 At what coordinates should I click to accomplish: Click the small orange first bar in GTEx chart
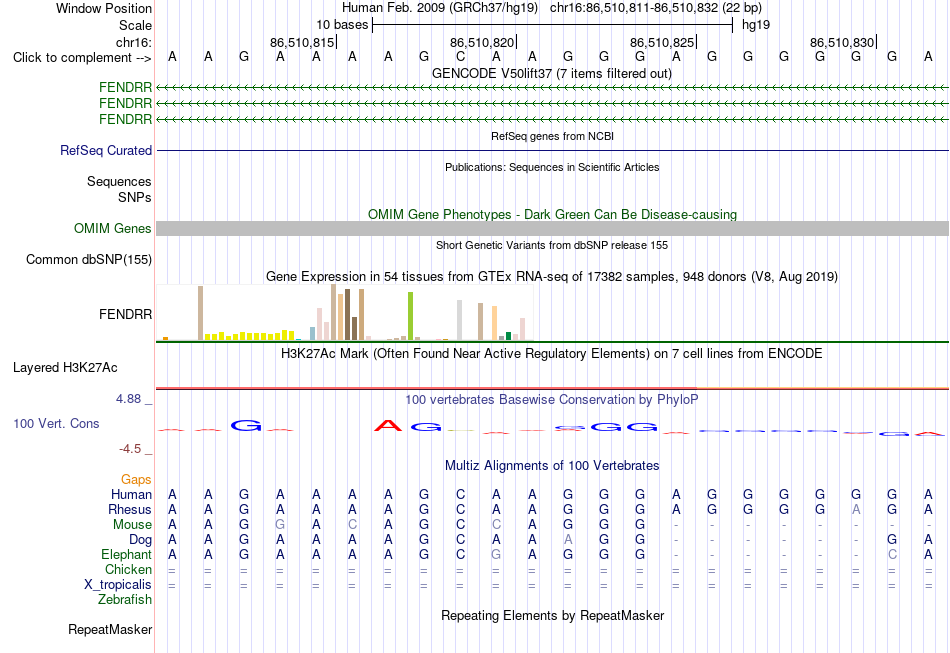click(165, 339)
